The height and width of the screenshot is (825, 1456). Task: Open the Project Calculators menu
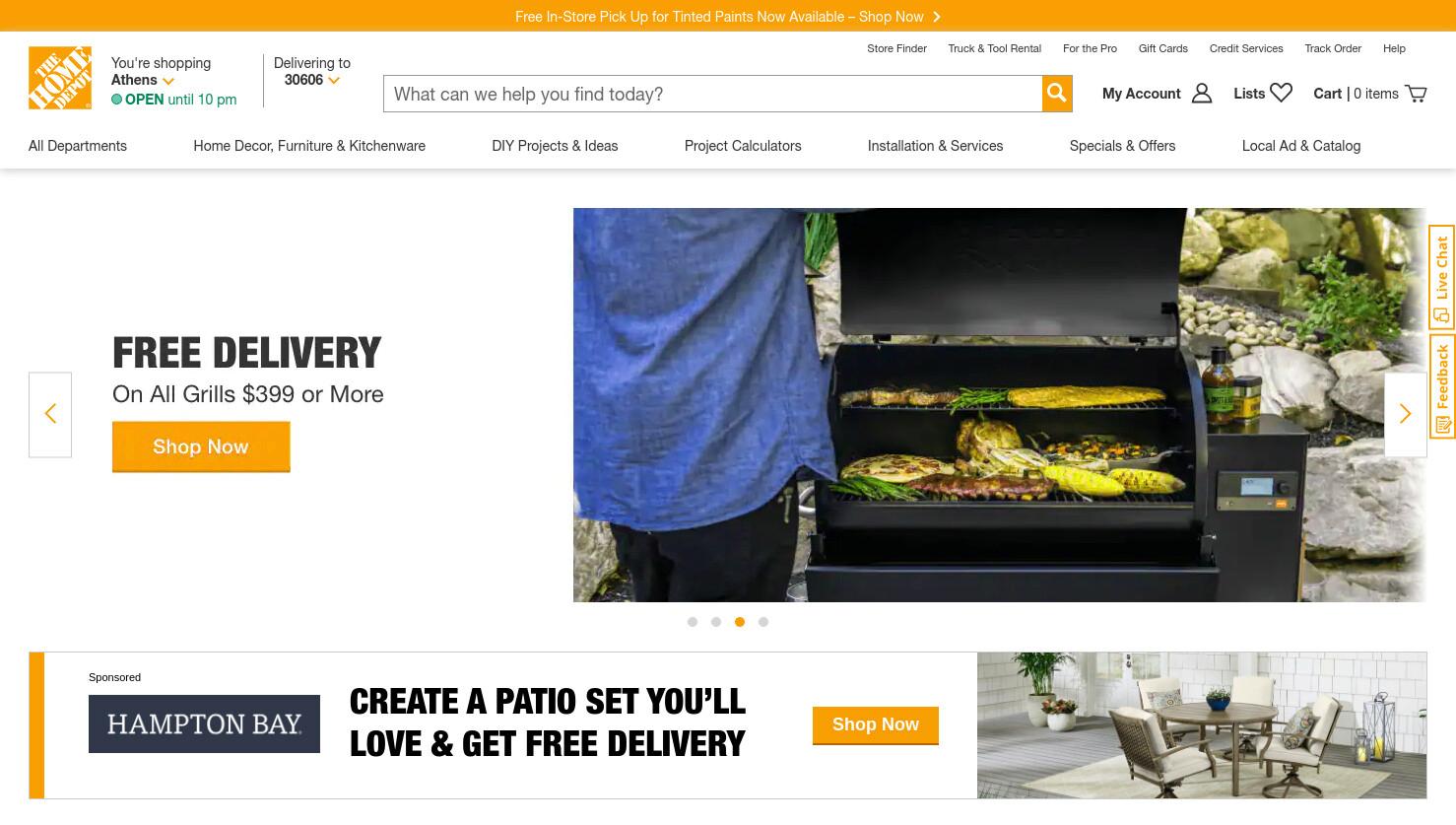pos(743,146)
